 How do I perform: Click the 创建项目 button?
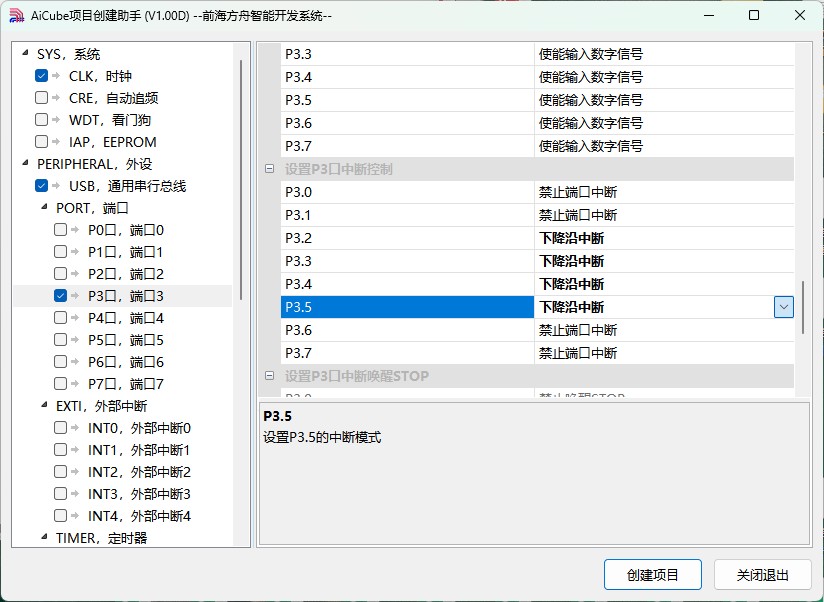[x=653, y=575]
